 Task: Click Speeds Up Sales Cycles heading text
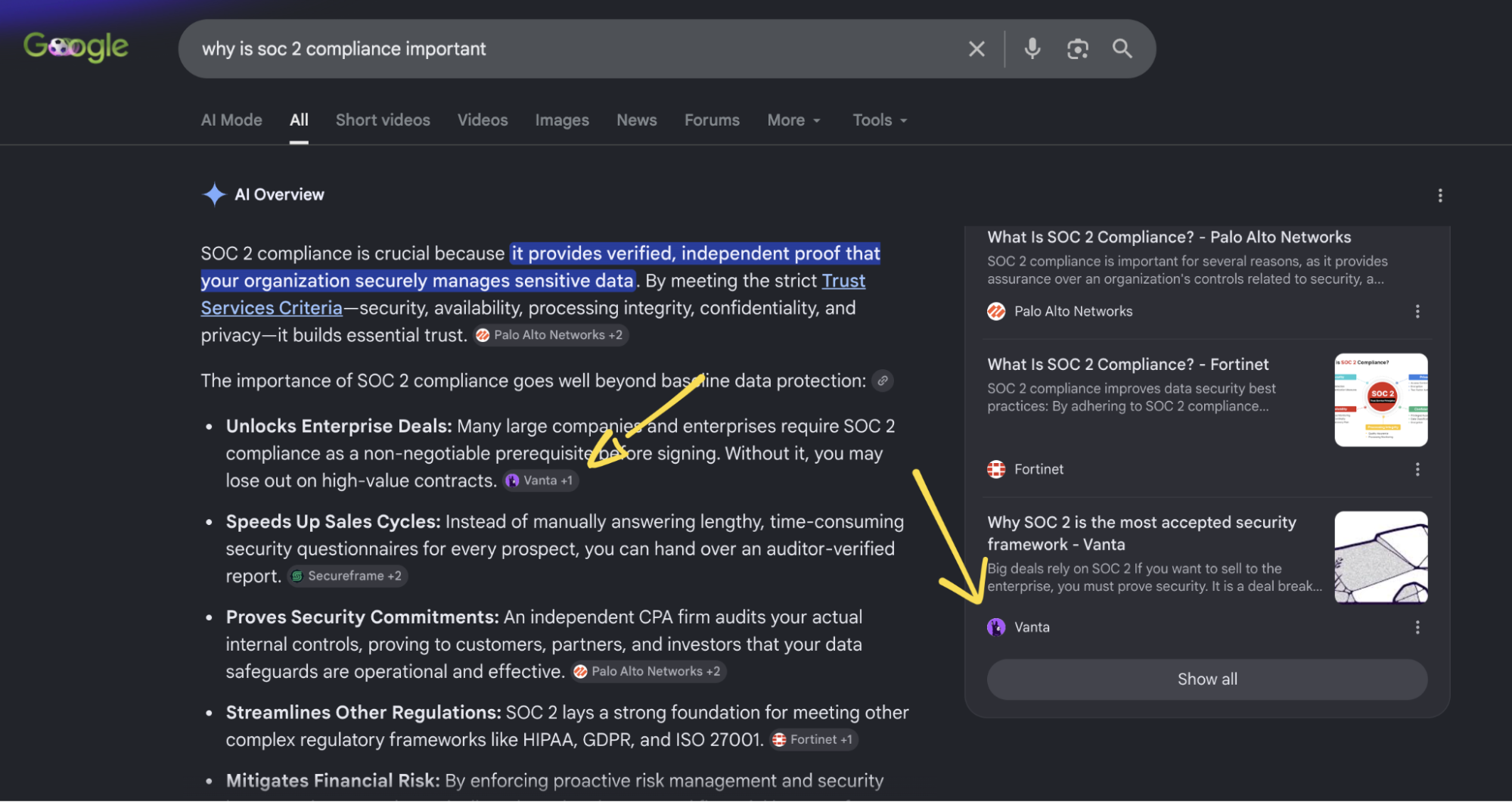coord(333,522)
